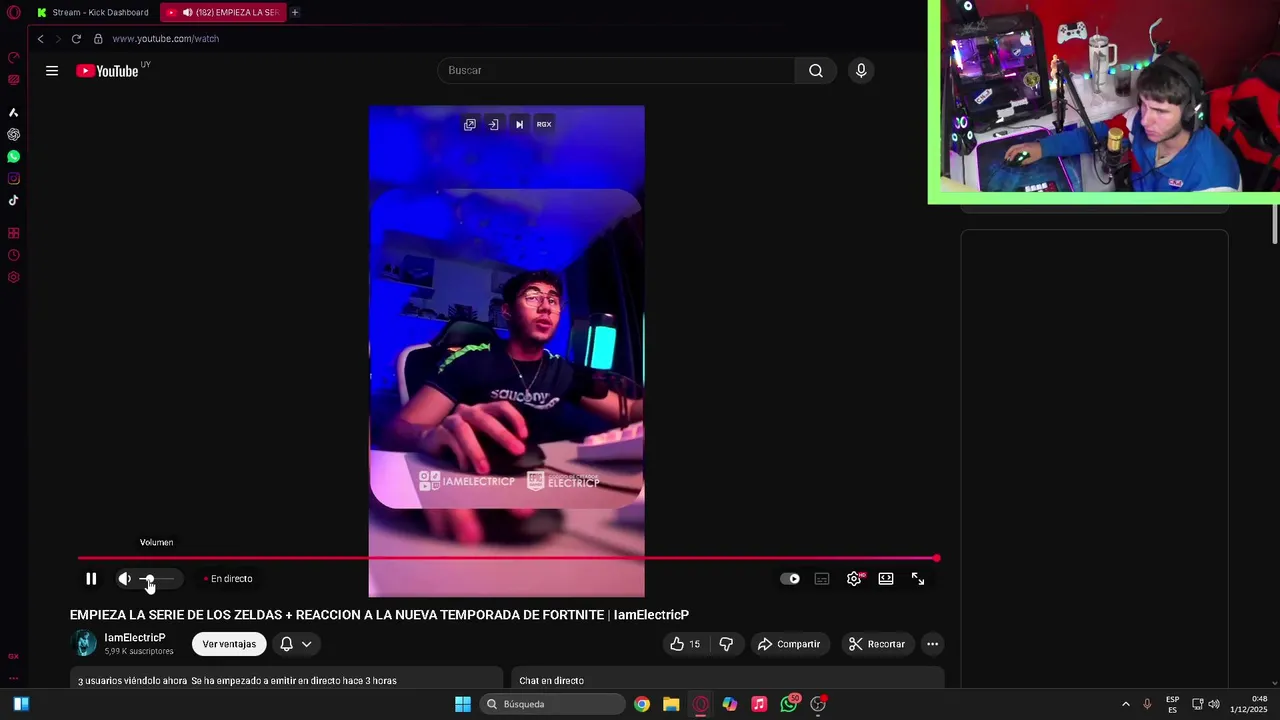Click the RGX overlay button on video
Screen dimensions: 1280x720
click(544, 125)
